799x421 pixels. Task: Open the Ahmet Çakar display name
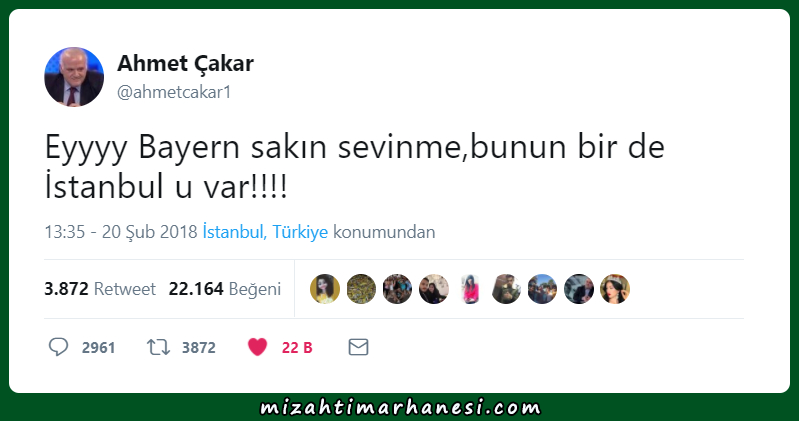coord(185,63)
